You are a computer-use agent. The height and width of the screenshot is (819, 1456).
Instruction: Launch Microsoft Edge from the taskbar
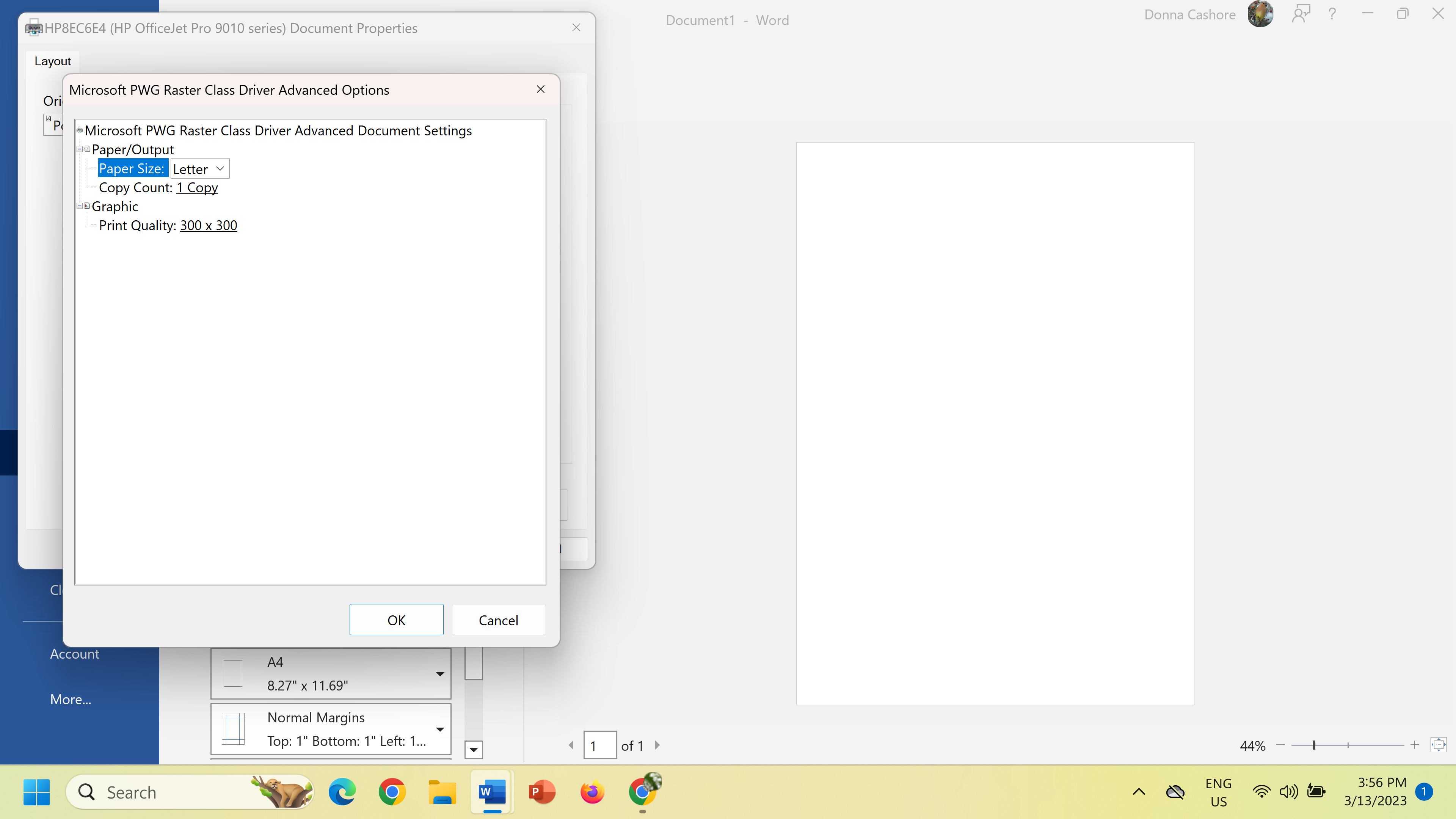(x=342, y=791)
